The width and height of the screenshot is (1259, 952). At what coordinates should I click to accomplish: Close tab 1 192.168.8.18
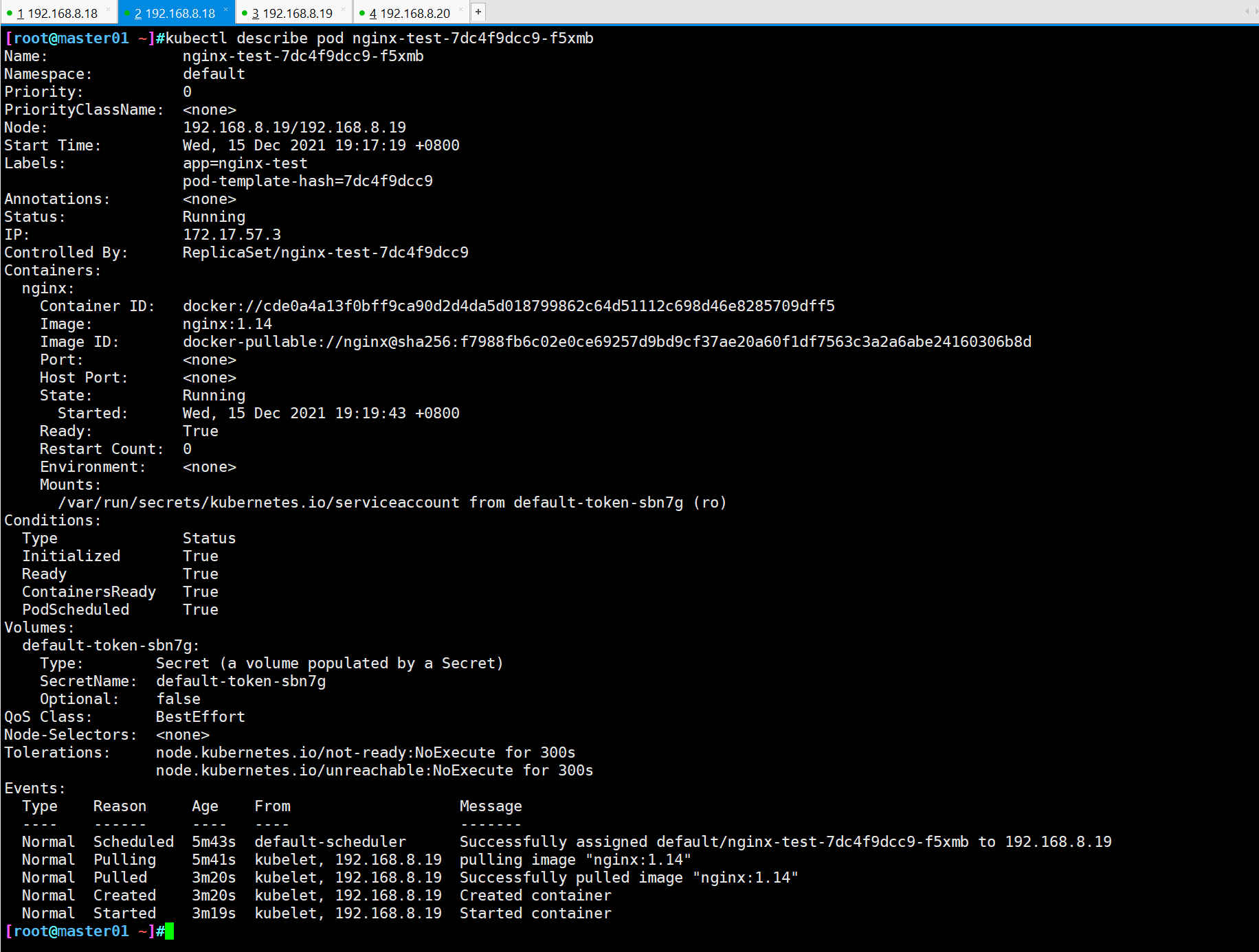coord(108,10)
